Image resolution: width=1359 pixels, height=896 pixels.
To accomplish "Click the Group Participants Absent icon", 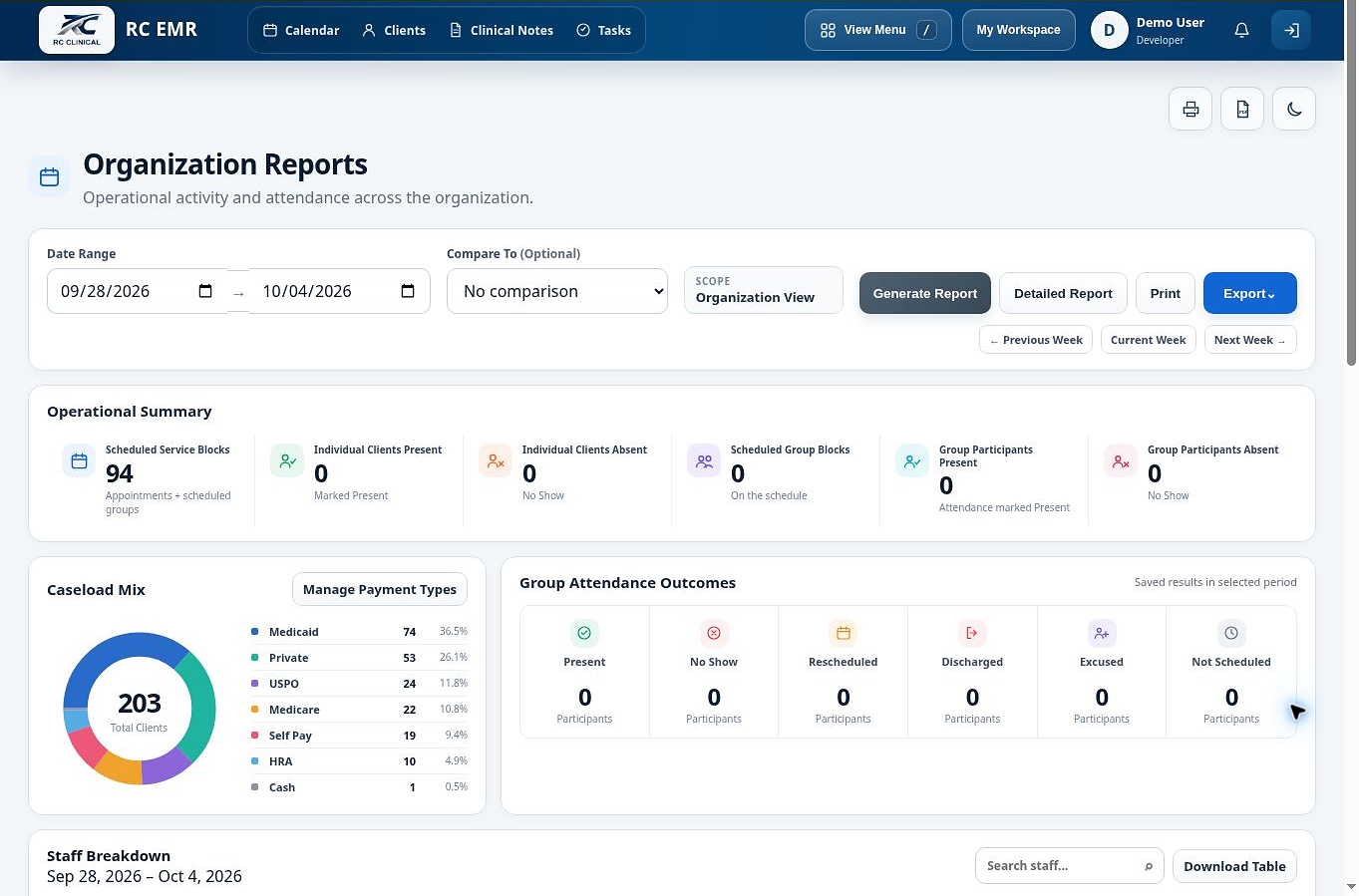I will tap(1121, 461).
